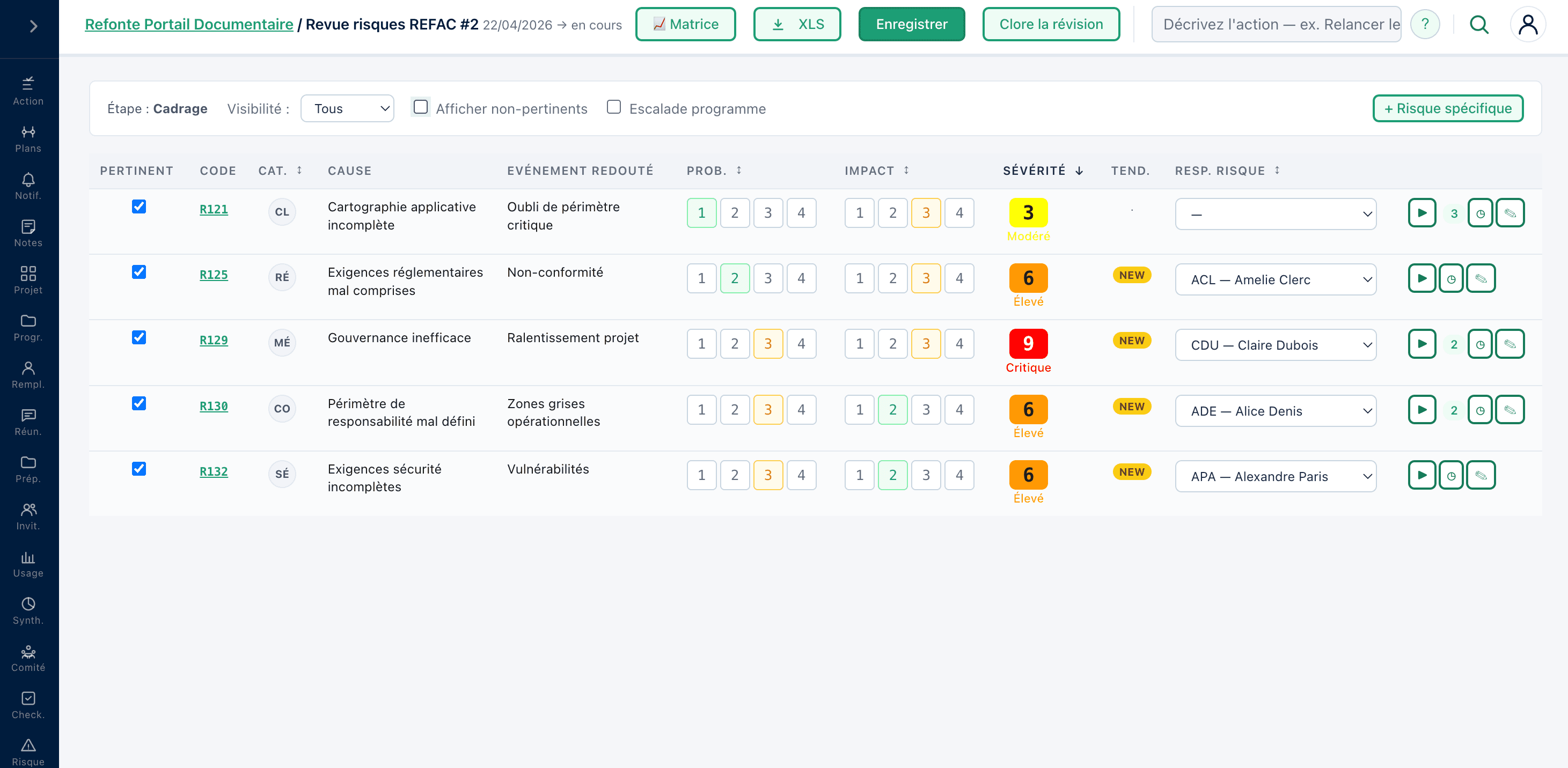The image size is (1568, 768).
Task: Click the orange severity 6 badge for R125
Action: [x=1028, y=278]
